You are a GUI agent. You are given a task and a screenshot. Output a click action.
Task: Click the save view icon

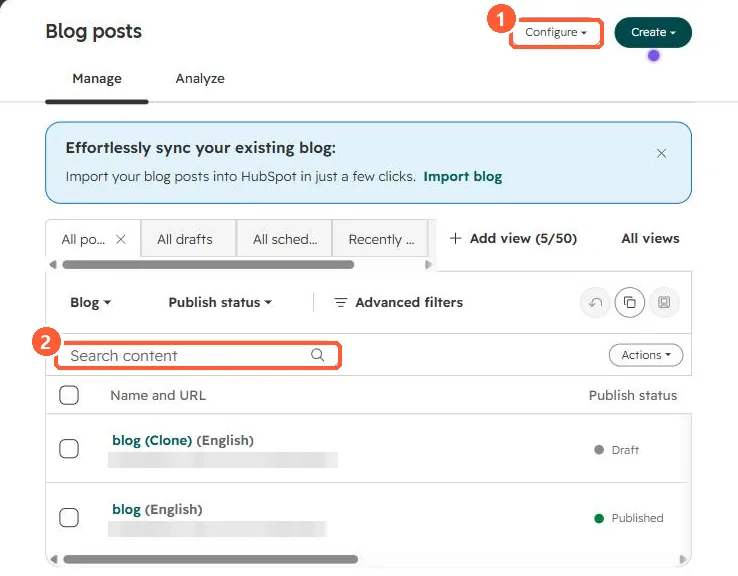[664, 302]
